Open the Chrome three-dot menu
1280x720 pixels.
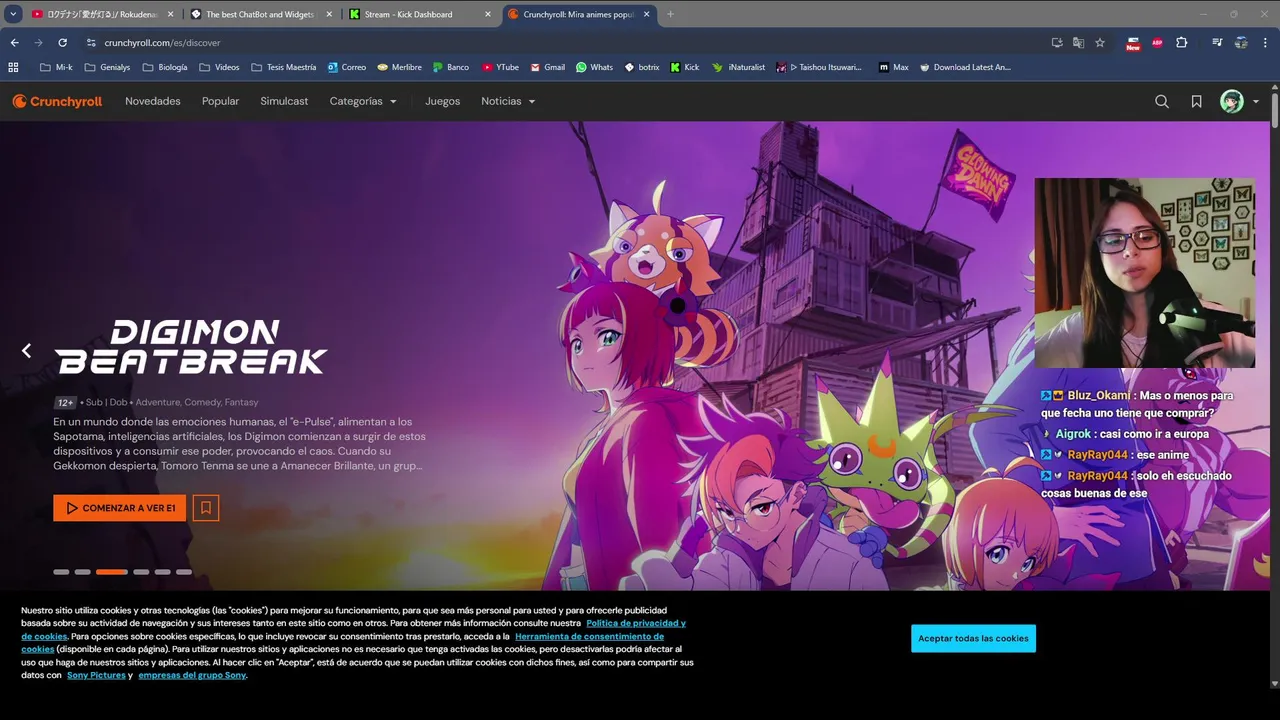1266,43
